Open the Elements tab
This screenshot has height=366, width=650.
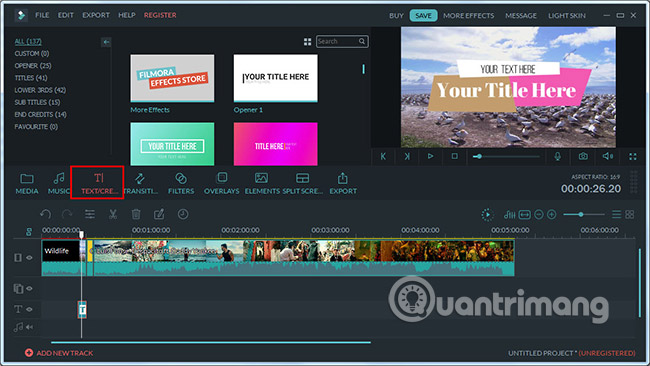pos(262,183)
